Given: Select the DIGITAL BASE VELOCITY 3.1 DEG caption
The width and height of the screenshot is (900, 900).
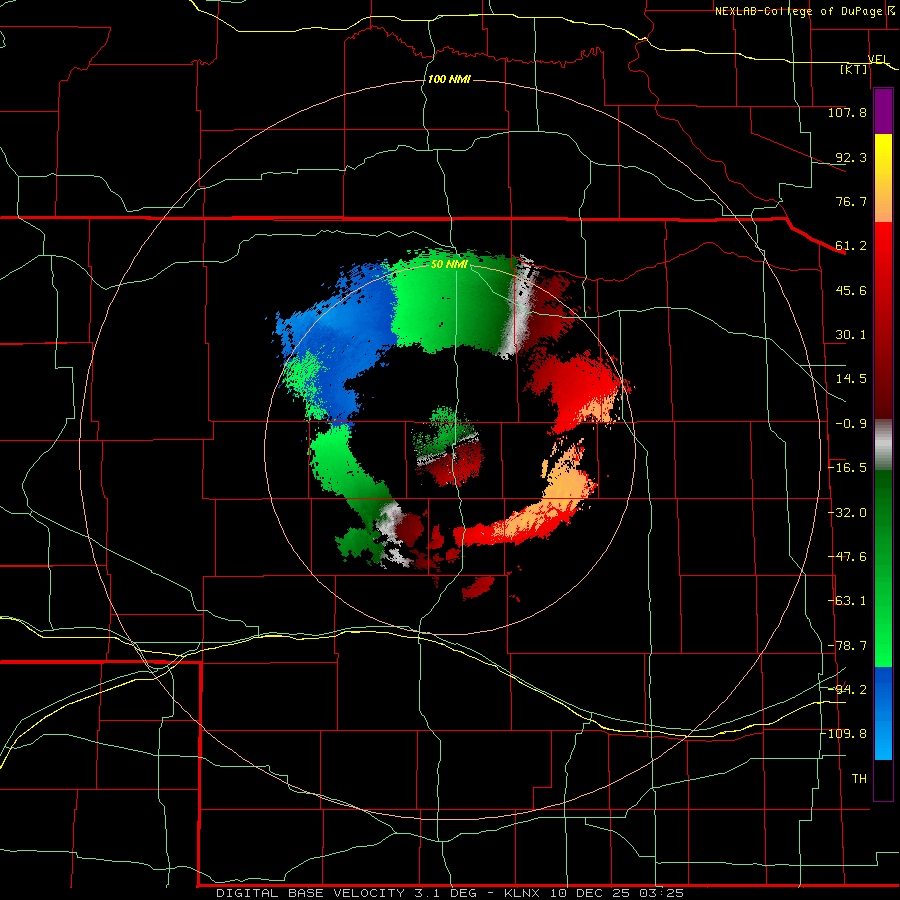Looking at the screenshot, I should pyautogui.click(x=346, y=893).
